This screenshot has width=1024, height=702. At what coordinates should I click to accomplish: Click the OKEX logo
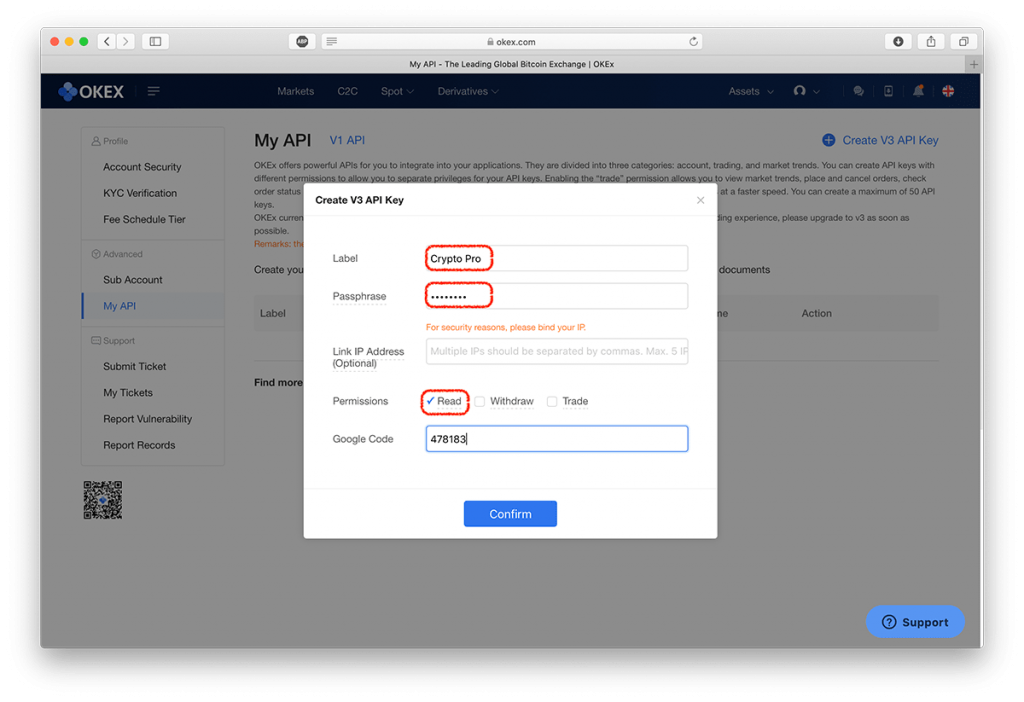[x=91, y=91]
